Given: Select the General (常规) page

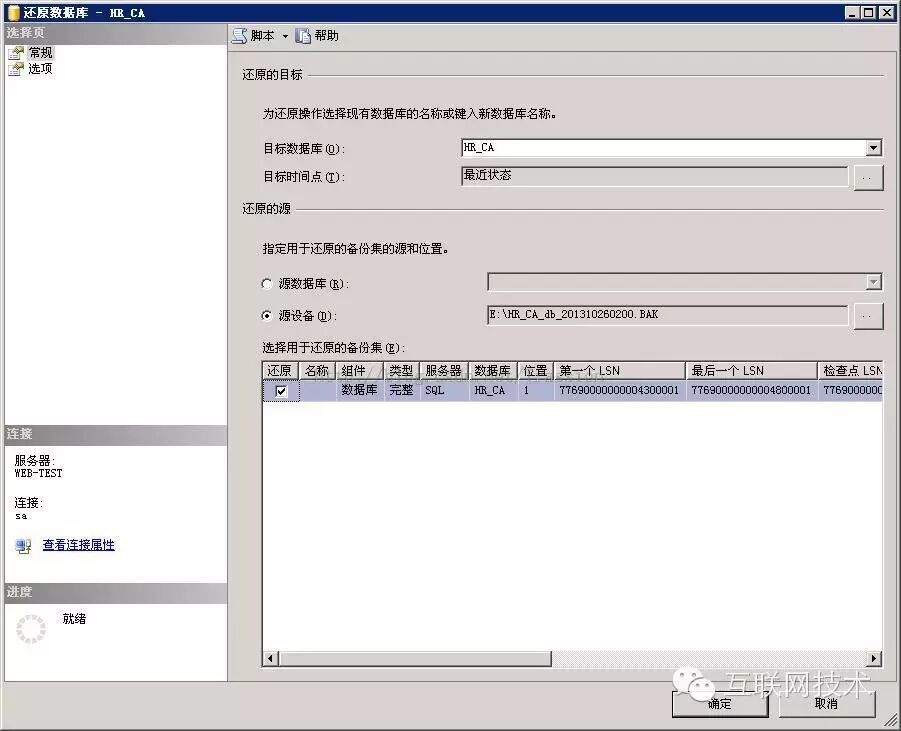Looking at the screenshot, I should (x=40, y=53).
